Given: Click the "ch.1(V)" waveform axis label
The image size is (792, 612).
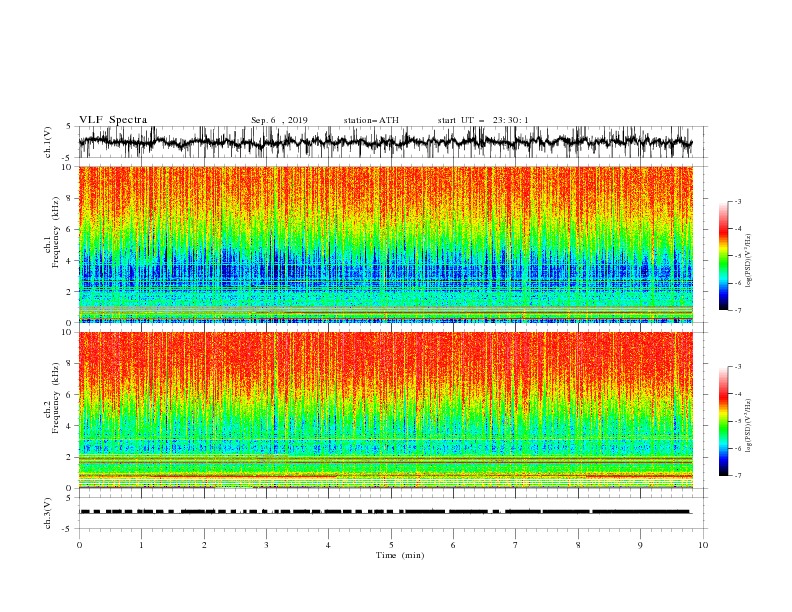Looking at the screenshot, I should point(49,142).
